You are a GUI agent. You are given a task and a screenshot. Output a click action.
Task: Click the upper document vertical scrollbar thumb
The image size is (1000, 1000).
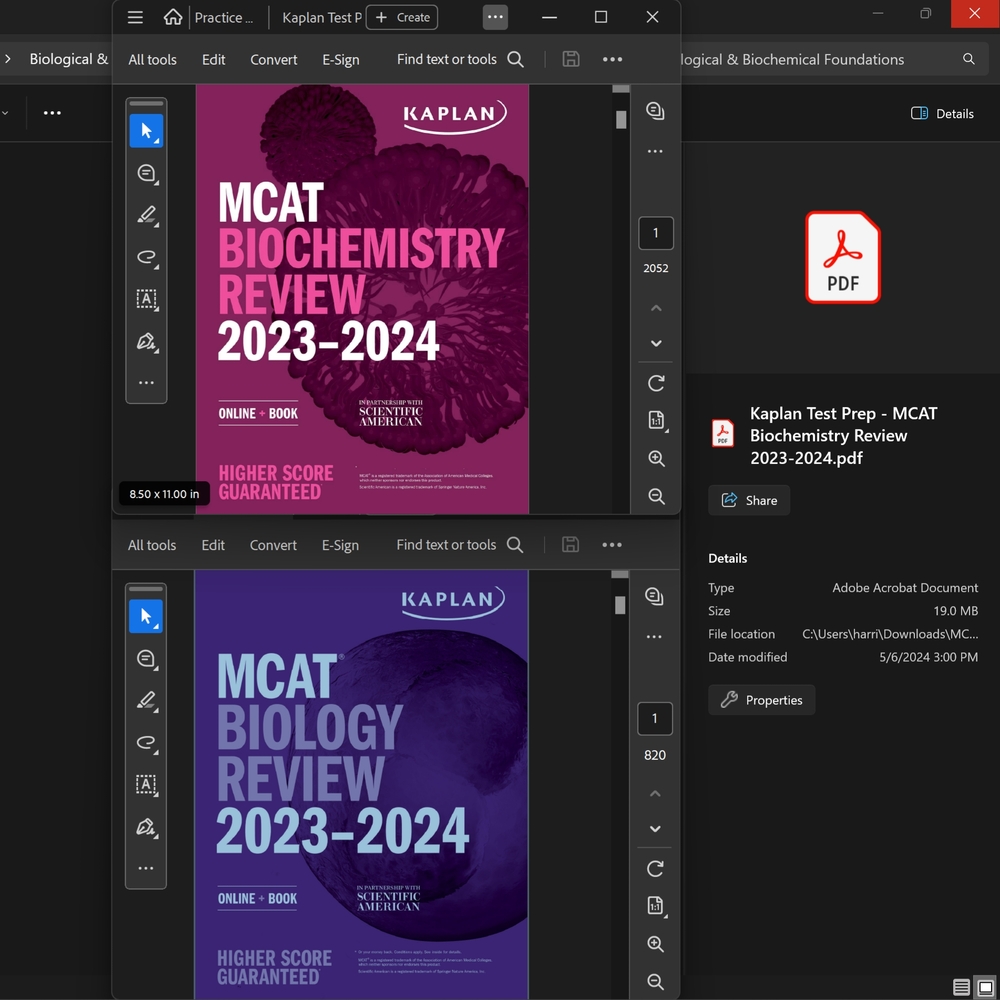pos(621,119)
